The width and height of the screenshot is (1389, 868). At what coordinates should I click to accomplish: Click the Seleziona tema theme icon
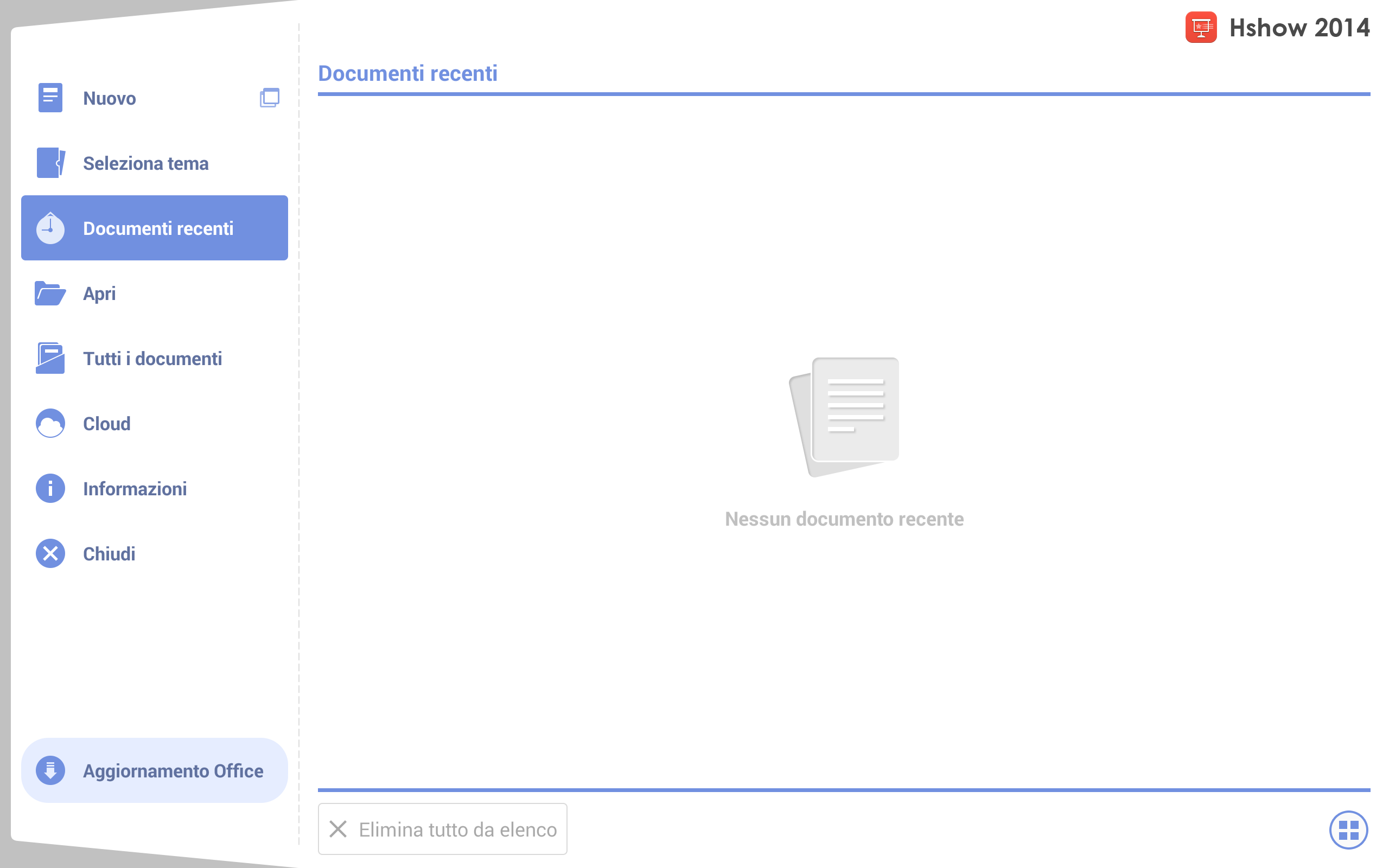(x=50, y=163)
